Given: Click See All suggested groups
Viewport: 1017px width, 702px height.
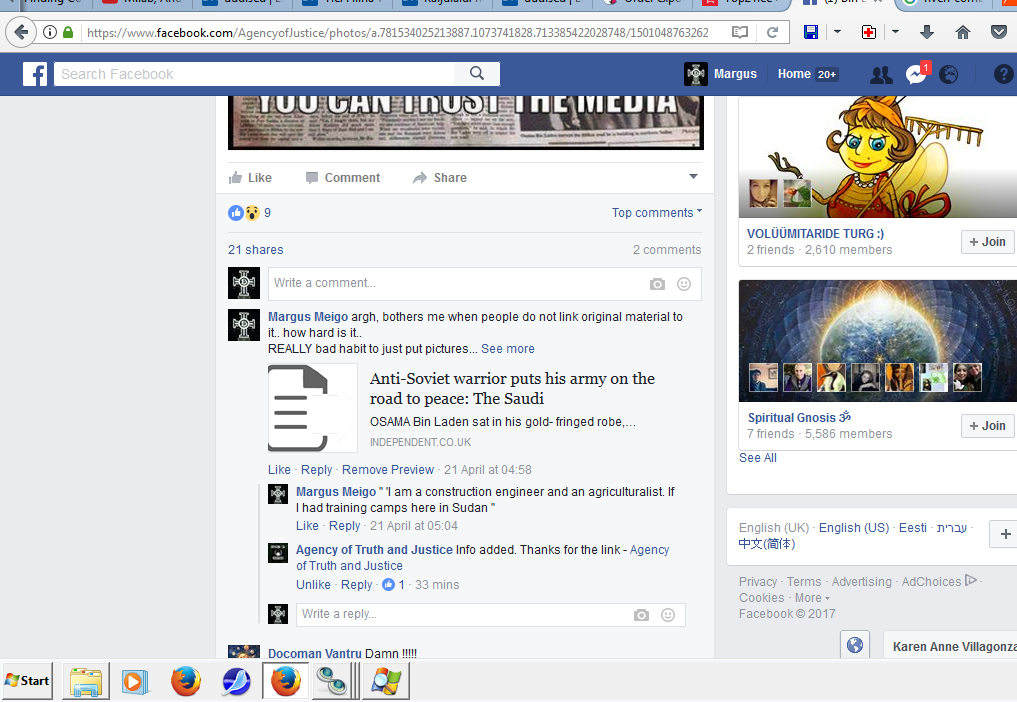Looking at the screenshot, I should tap(758, 458).
